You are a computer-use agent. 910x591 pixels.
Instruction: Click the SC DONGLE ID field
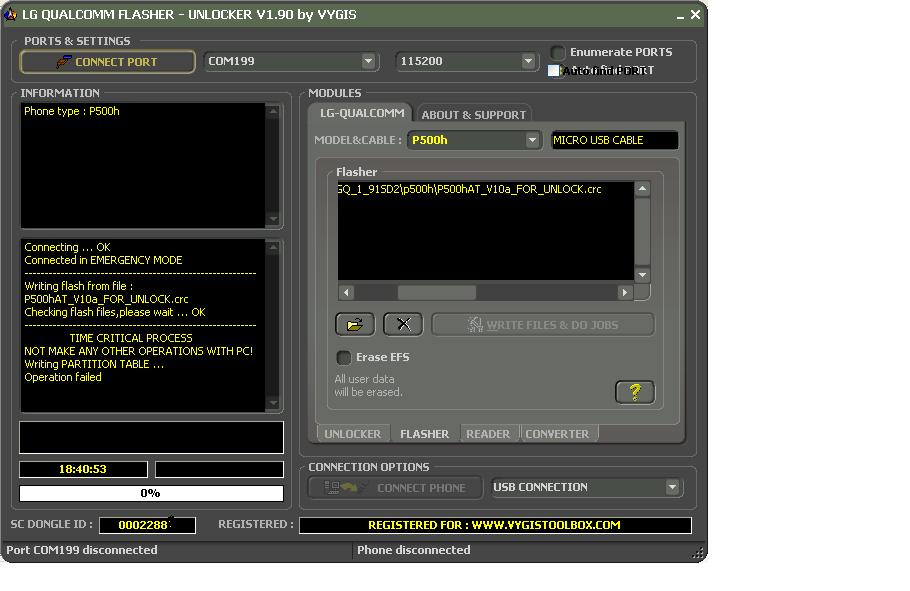click(x=147, y=525)
